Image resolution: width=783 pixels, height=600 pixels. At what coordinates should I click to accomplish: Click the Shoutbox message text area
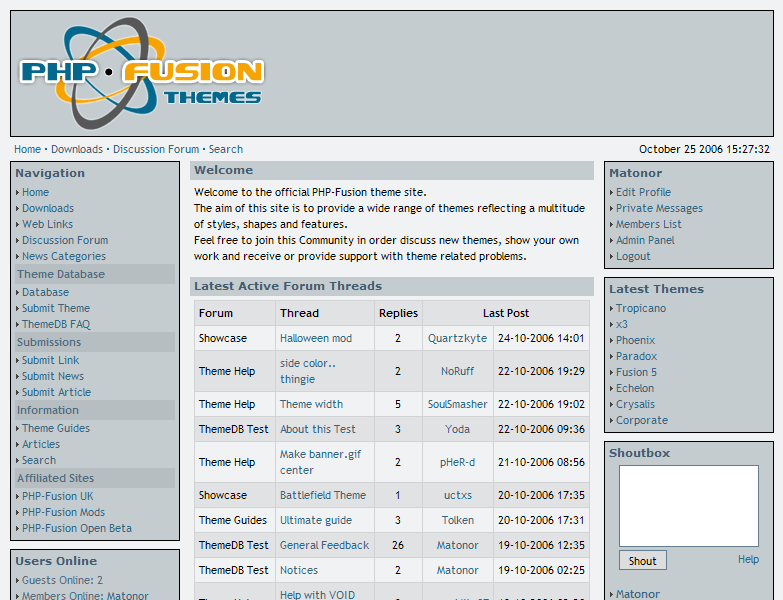click(x=689, y=506)
